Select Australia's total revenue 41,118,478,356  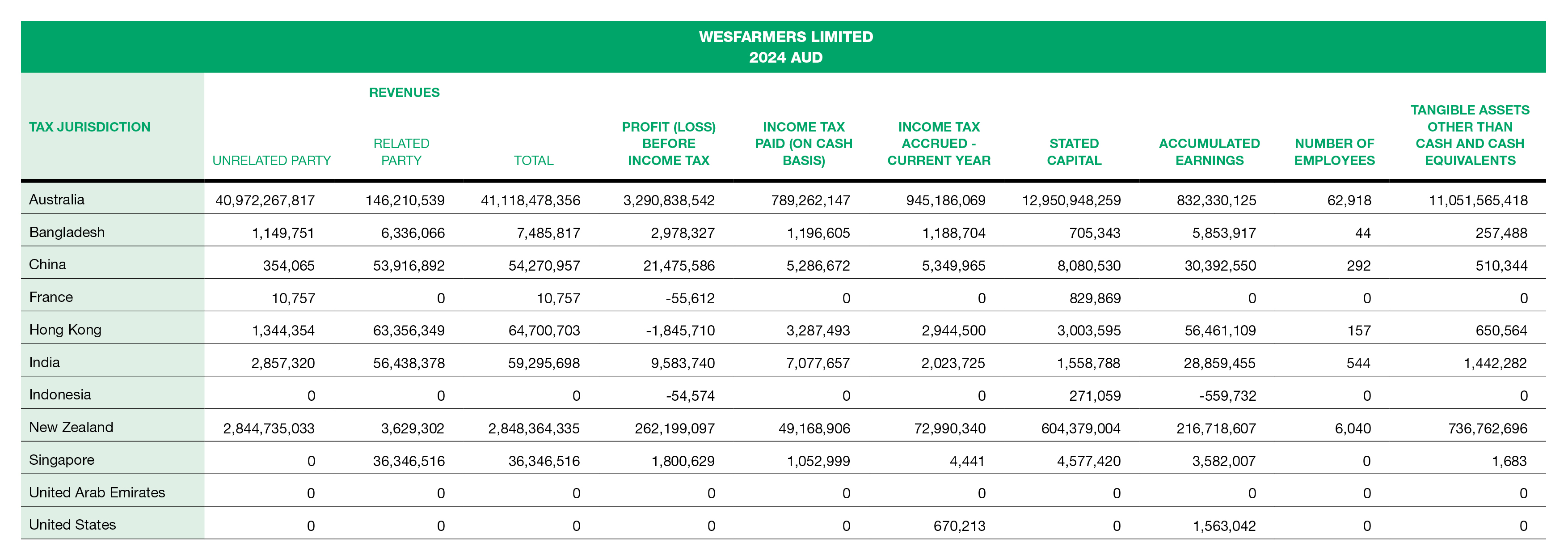click(530, 200)
